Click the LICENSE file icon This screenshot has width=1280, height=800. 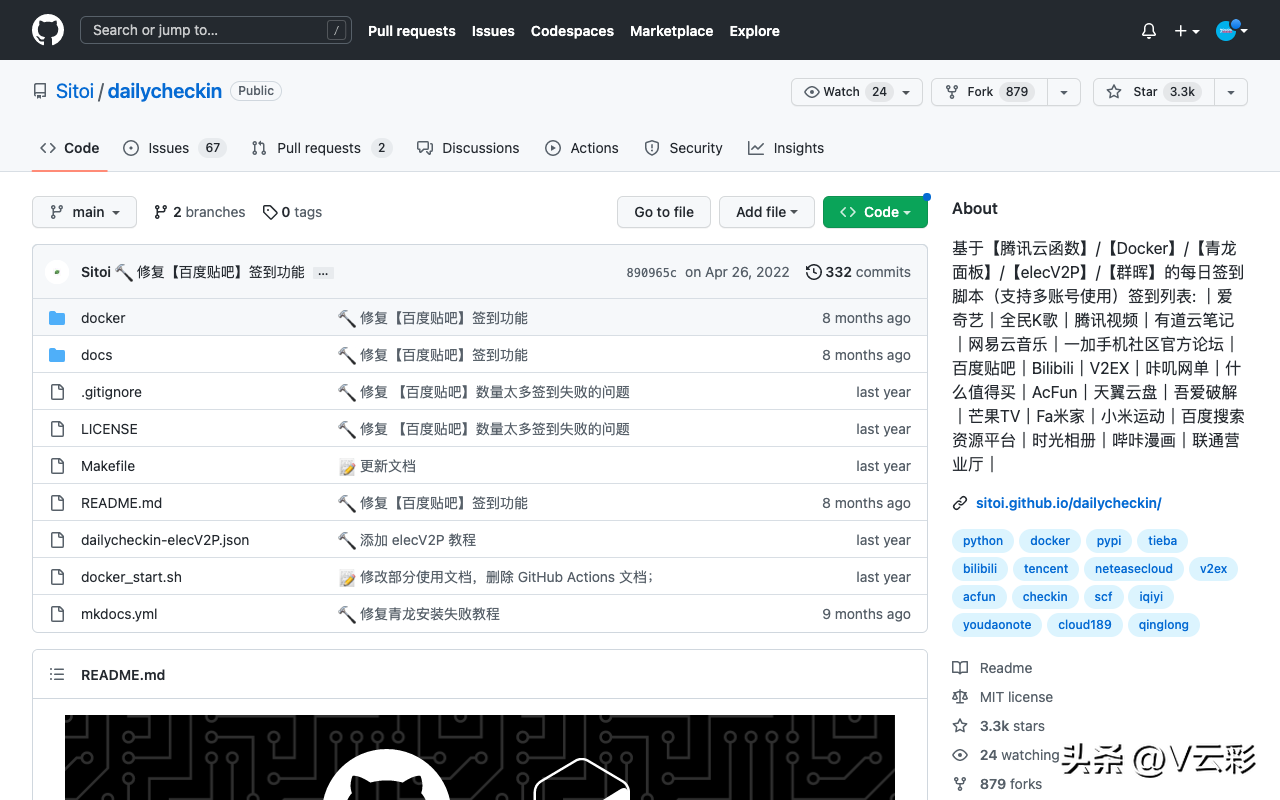coord(57,429)
